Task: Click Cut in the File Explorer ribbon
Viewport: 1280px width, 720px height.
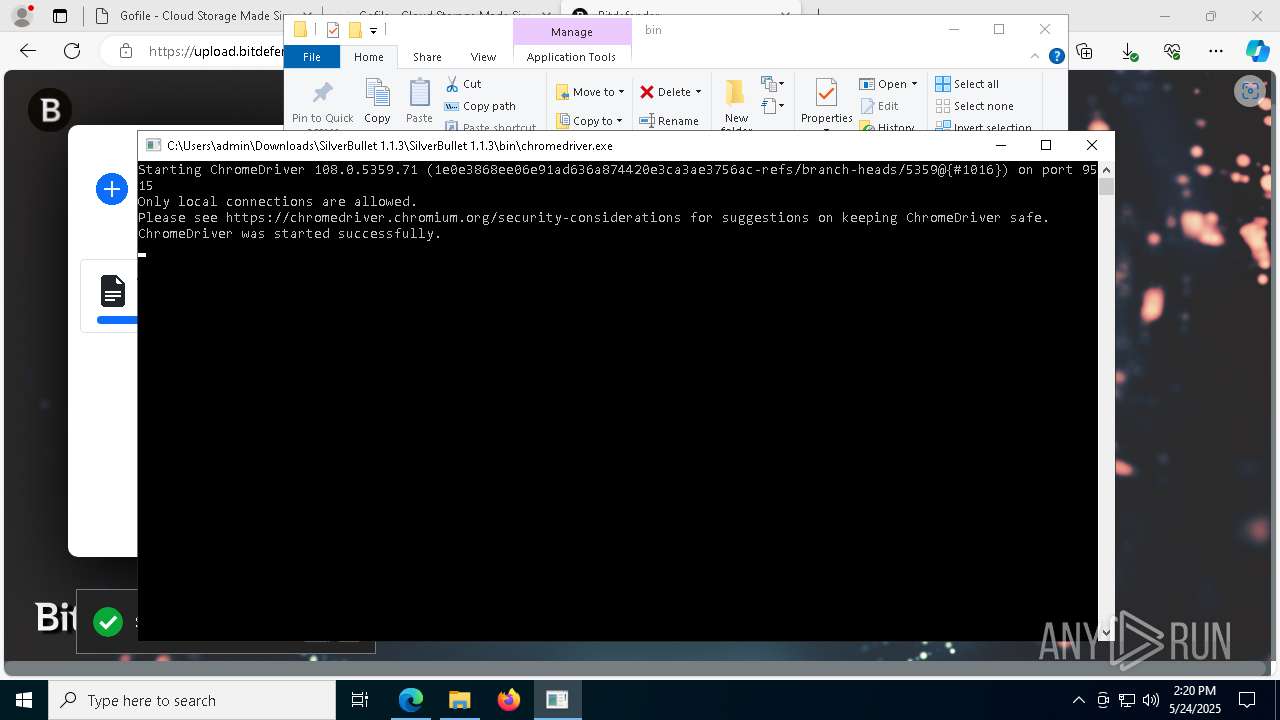Action: point(463,84)
